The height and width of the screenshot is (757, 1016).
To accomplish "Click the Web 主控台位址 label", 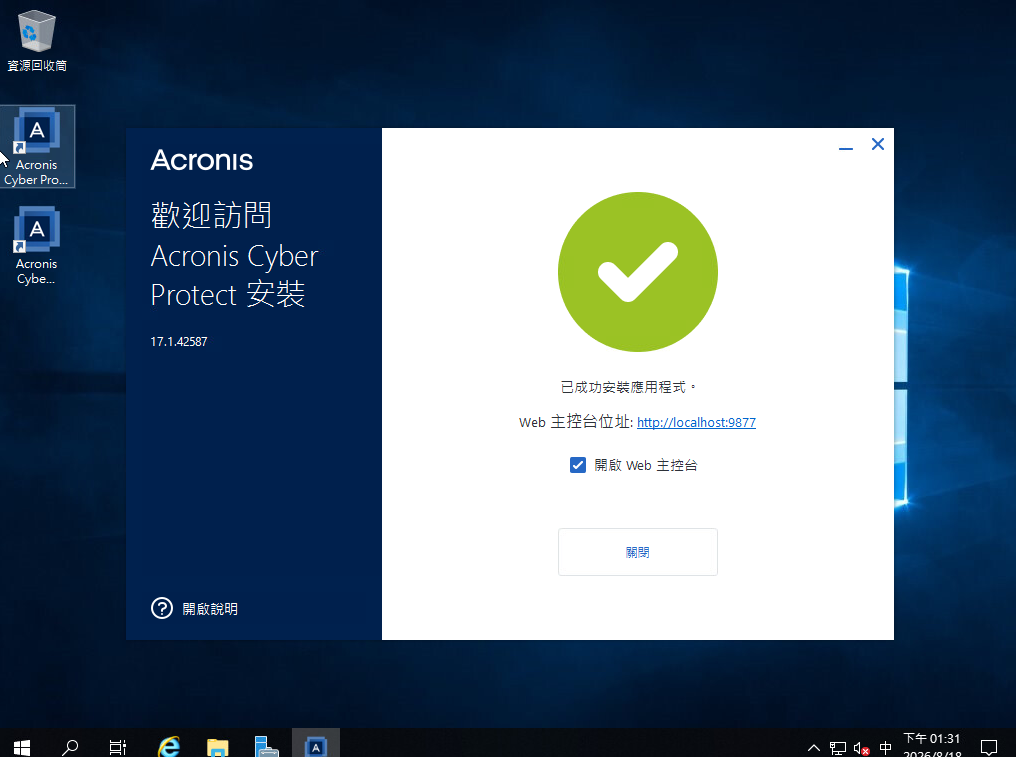I will tap(575, 422).
